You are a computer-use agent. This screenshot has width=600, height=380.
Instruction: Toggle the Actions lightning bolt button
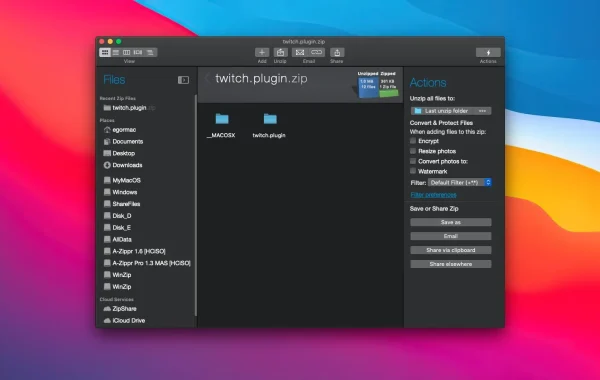pyautogui.click(x=488, y=52)
